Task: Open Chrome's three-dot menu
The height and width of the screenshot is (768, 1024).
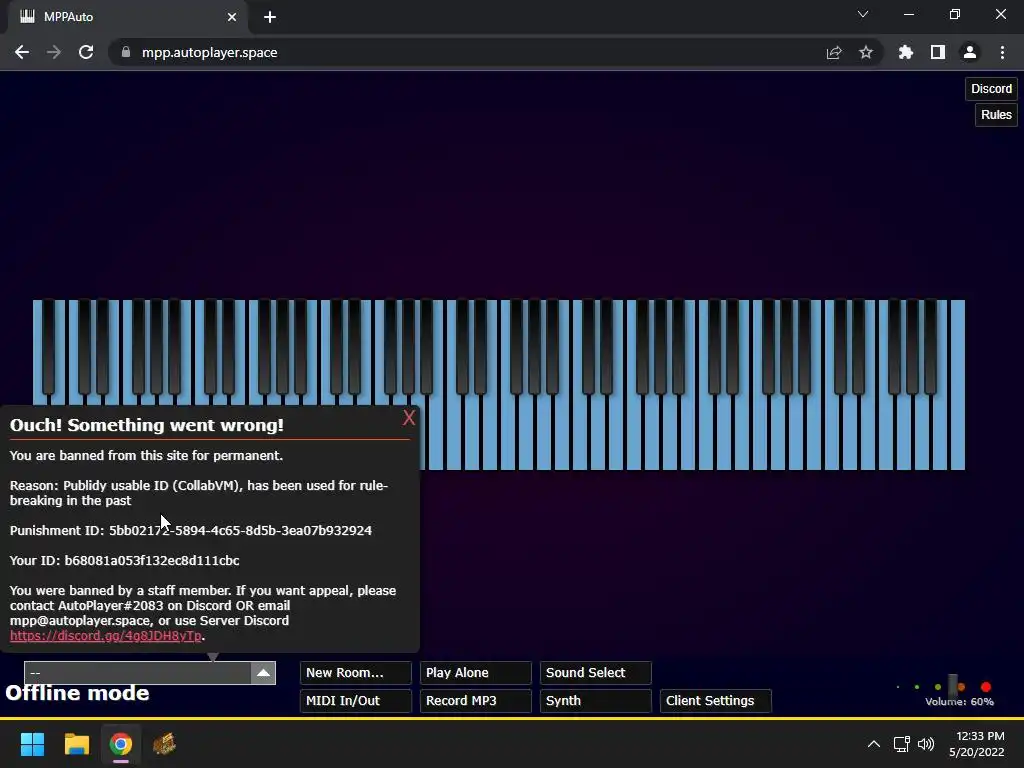Action: tap(1002, 52)
